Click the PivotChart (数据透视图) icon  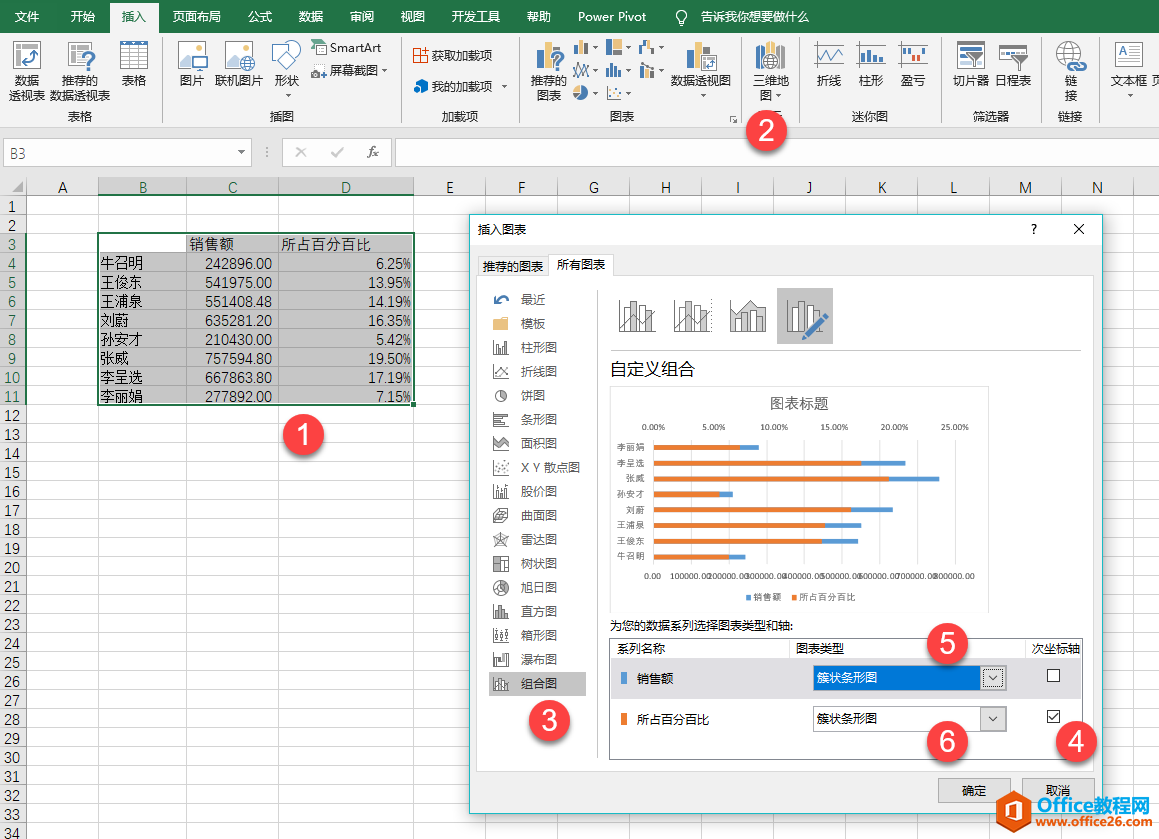701,69
